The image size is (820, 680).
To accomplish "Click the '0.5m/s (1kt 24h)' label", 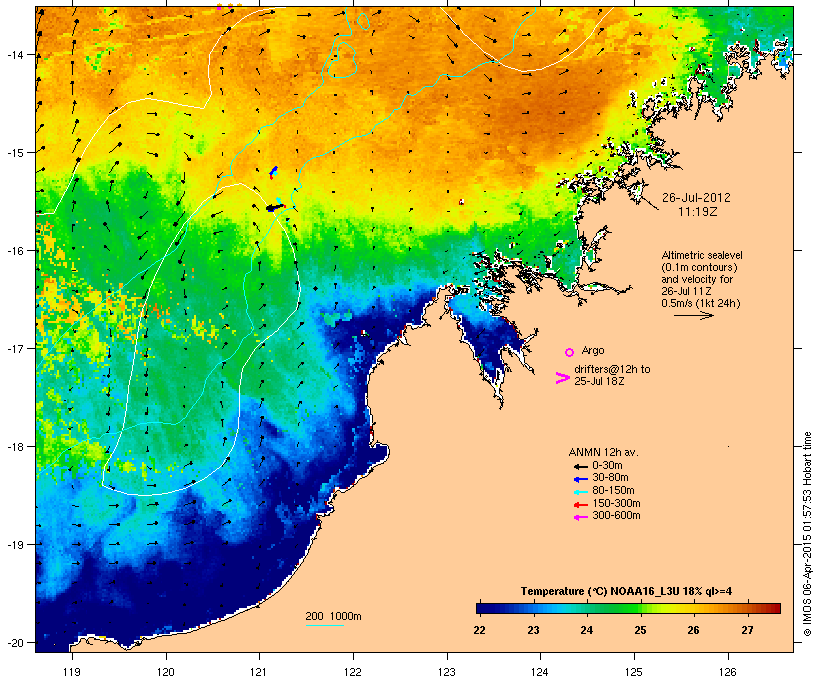I will (701, 303).
